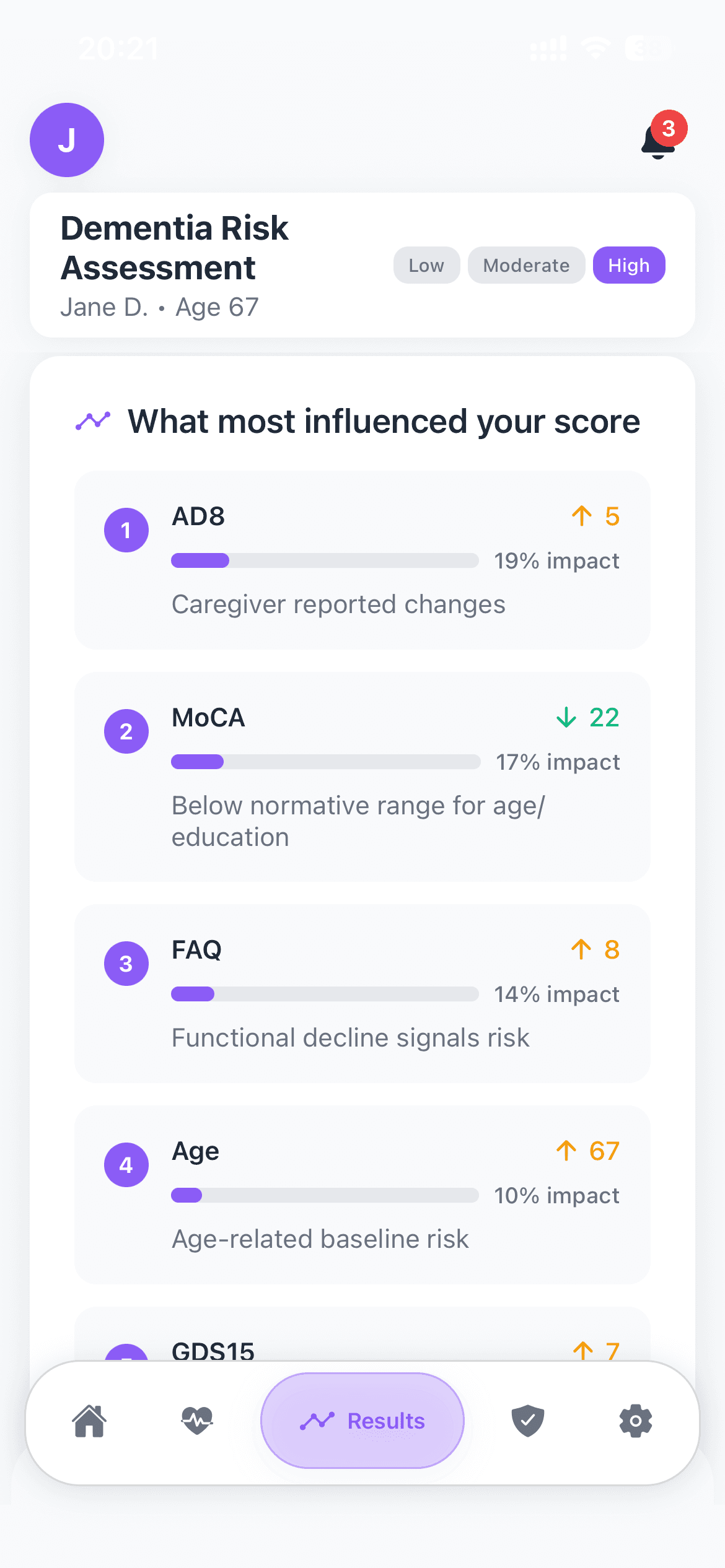Open the heart-rate health tab icon
The width and height of the screenshot is (725, 1568).
197,1421
